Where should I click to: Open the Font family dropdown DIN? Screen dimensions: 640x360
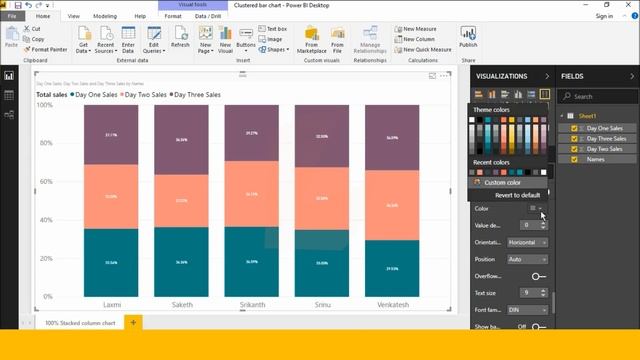527,310
